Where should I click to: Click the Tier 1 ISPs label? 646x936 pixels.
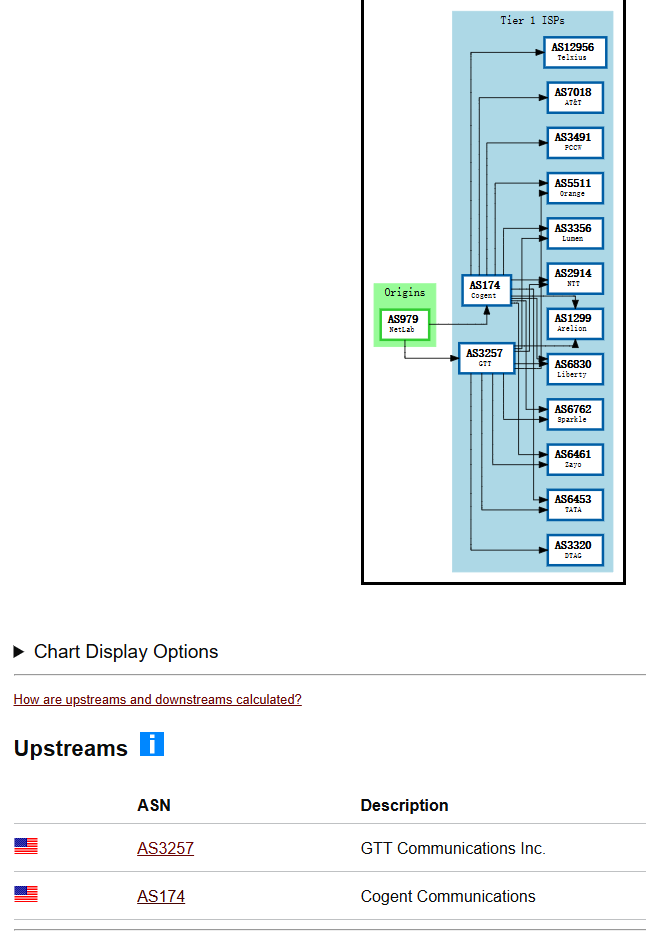[x=532, y=20]
